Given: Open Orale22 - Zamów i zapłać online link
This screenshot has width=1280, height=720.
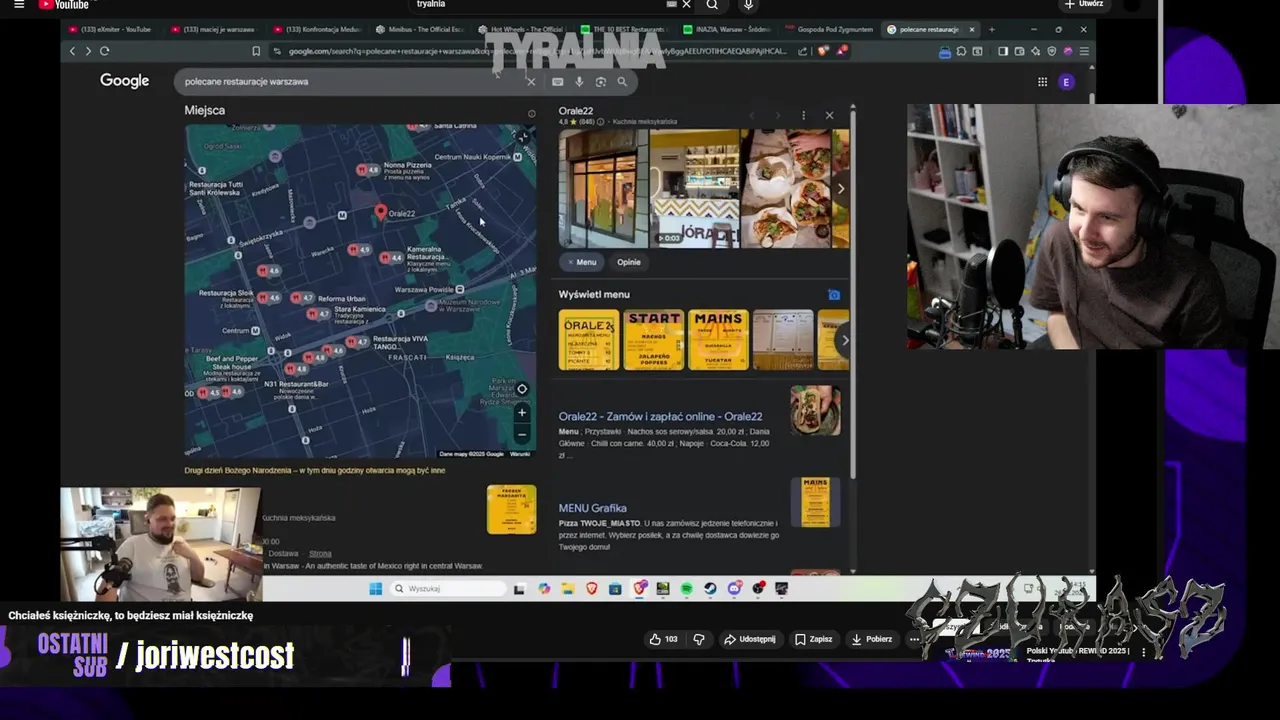Looking at the screenshot, I should point(660,416).
